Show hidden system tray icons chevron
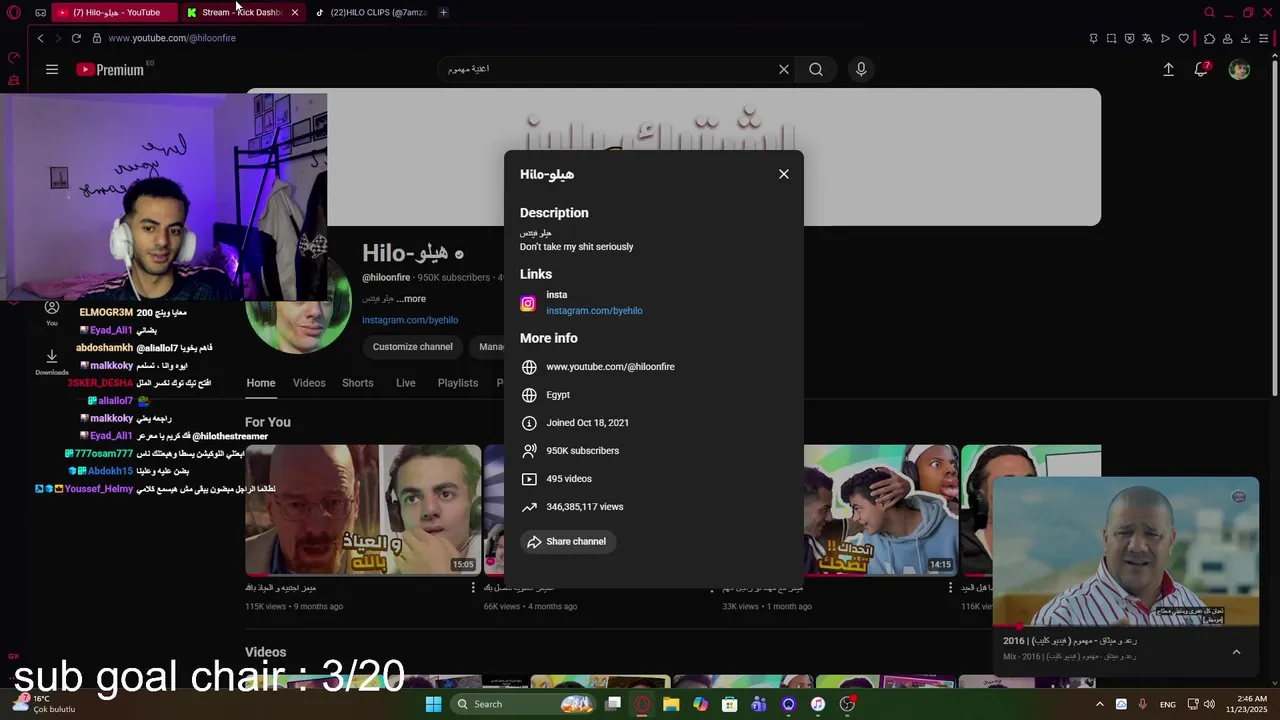This screenshot has height=720, width=1280. click(x=1100, y=704)
